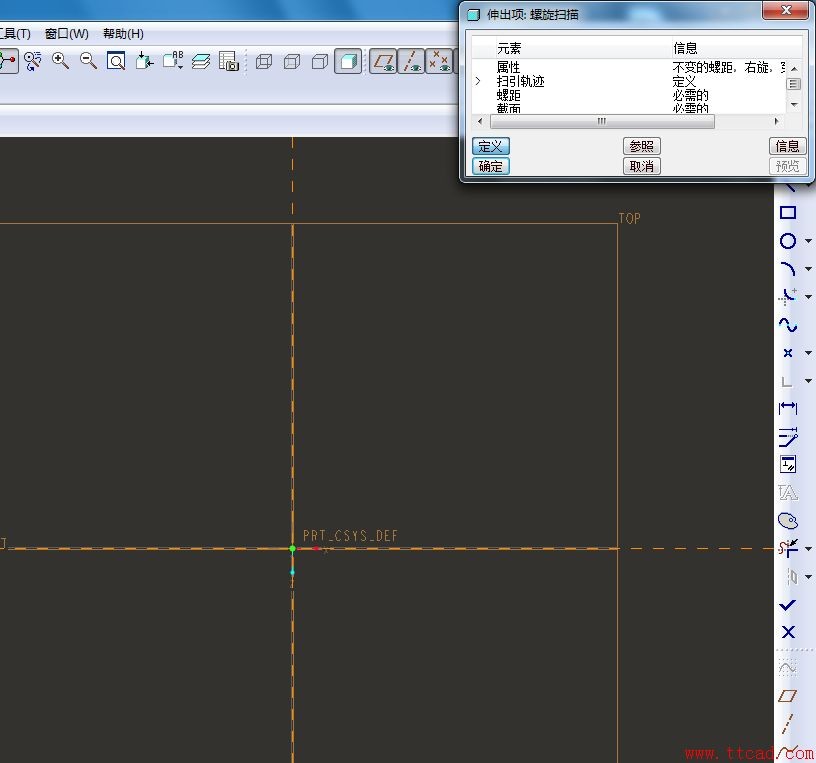Open the 工具 menu
816x763 pixels.
[x=14, y=33]
